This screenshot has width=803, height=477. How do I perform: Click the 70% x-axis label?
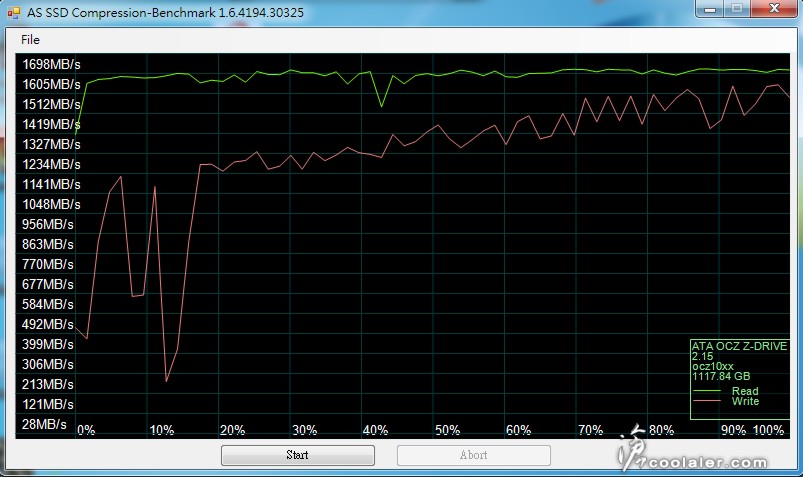pyautogui.click(x=590, y=430)
